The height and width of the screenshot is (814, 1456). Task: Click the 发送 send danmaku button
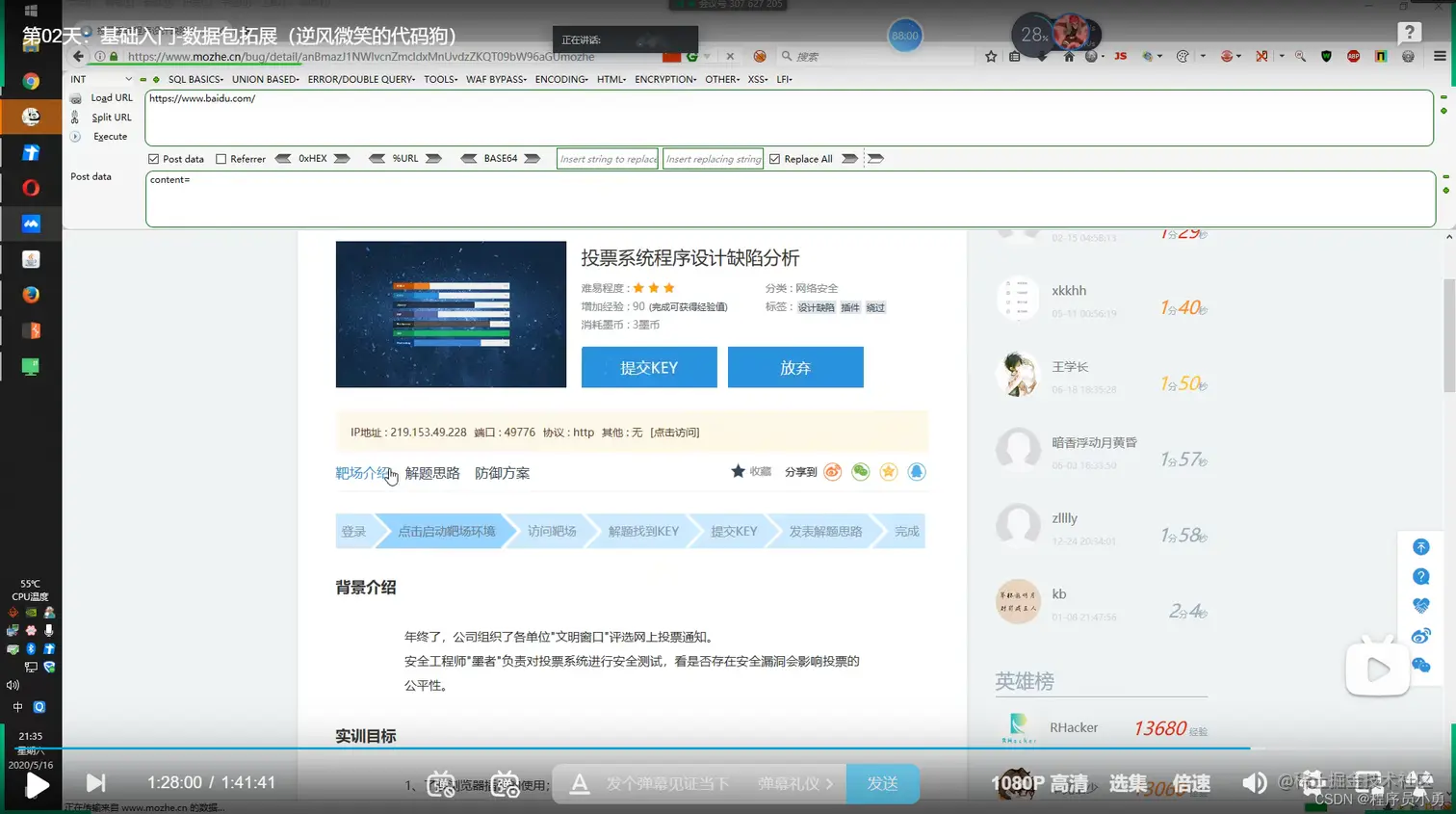click(883, 784)
